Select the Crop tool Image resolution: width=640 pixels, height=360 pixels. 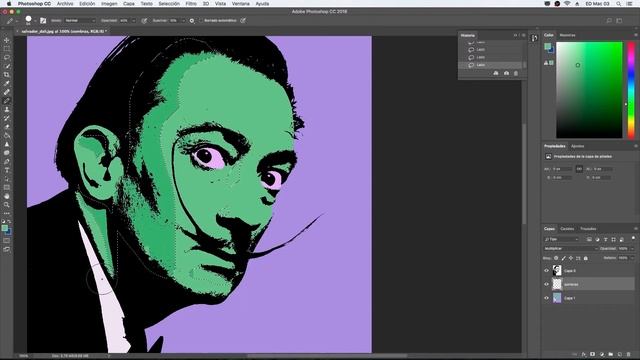click(7, 75)
